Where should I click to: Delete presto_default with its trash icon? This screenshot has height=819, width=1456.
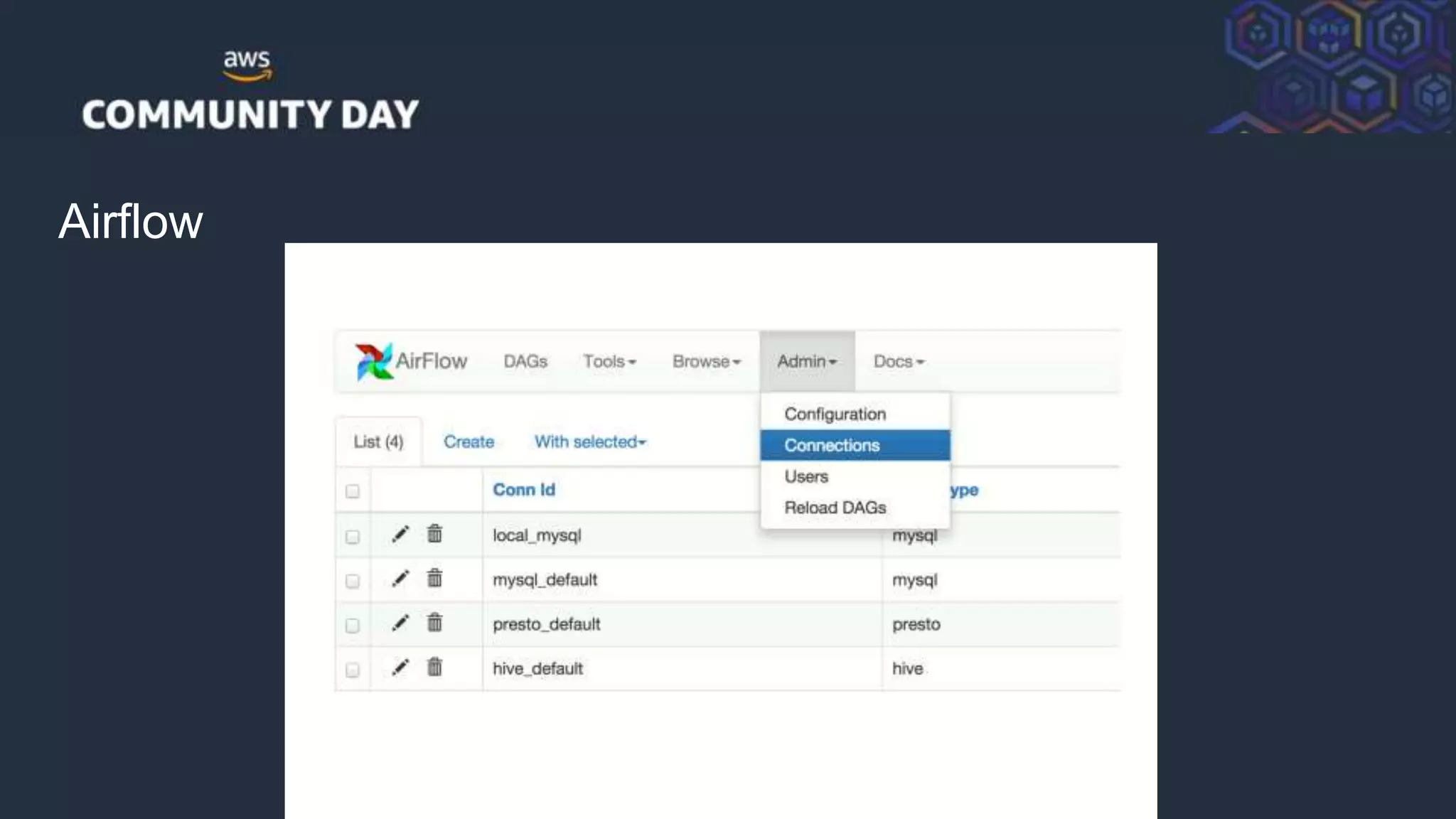coord(434,623)
